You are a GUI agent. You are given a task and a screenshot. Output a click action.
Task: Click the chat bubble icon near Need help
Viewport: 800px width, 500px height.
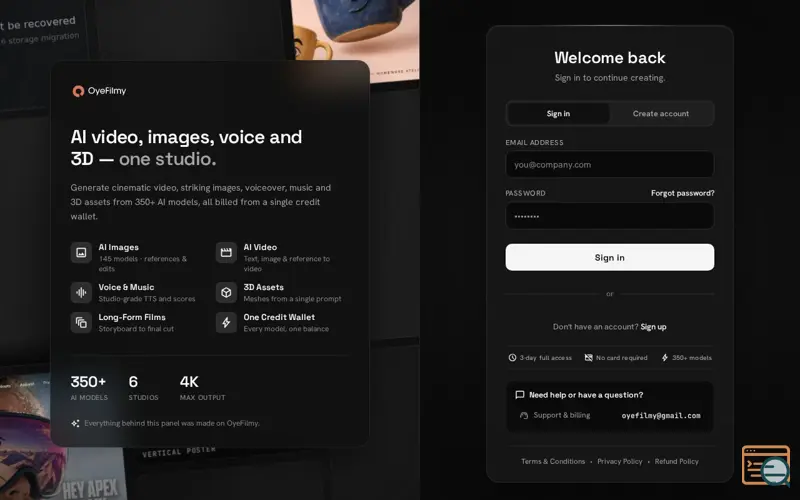coord(519,395)
